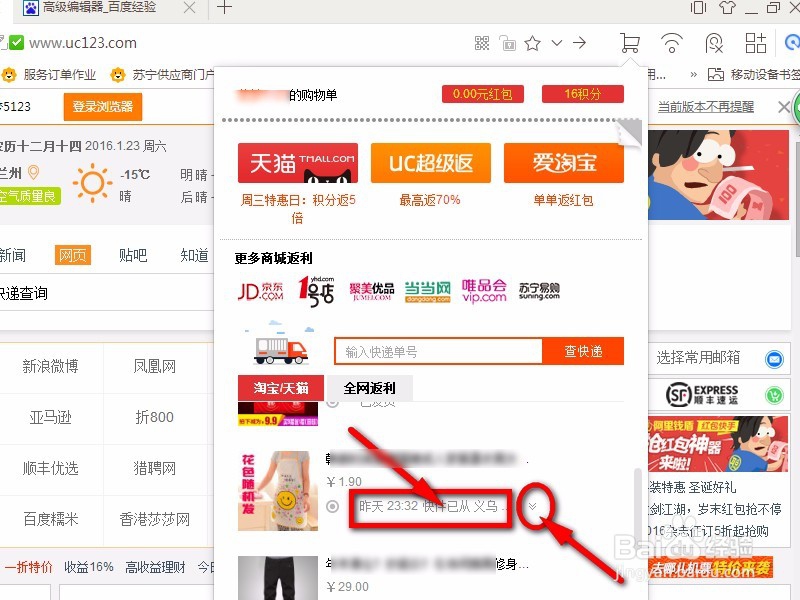This screenshot has width=800, height=600.
Task: Click the logistics status 昨天 23:32 text
Action: pyautogui.click(x=433, y=506)
